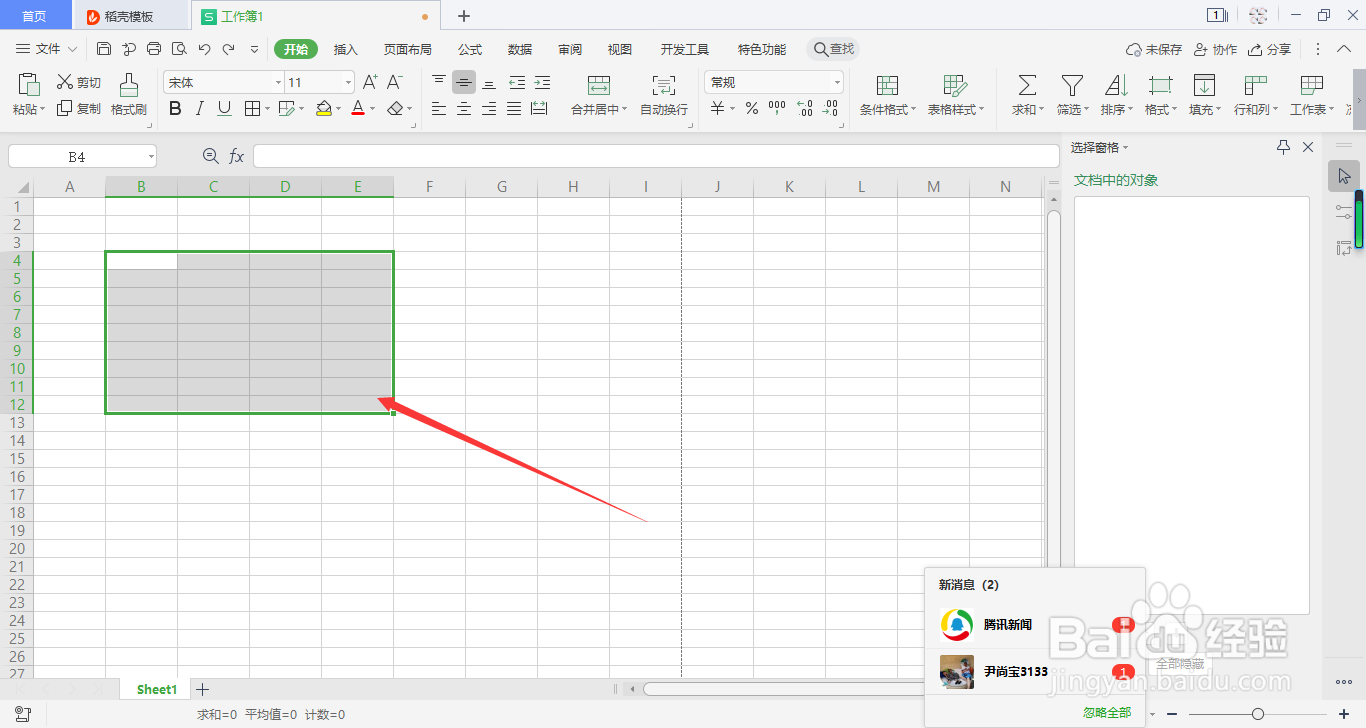Viewport: 1366px width, 728px height.
Task: Click the zoom magnifier next to fx
Action: click(210, 156)
